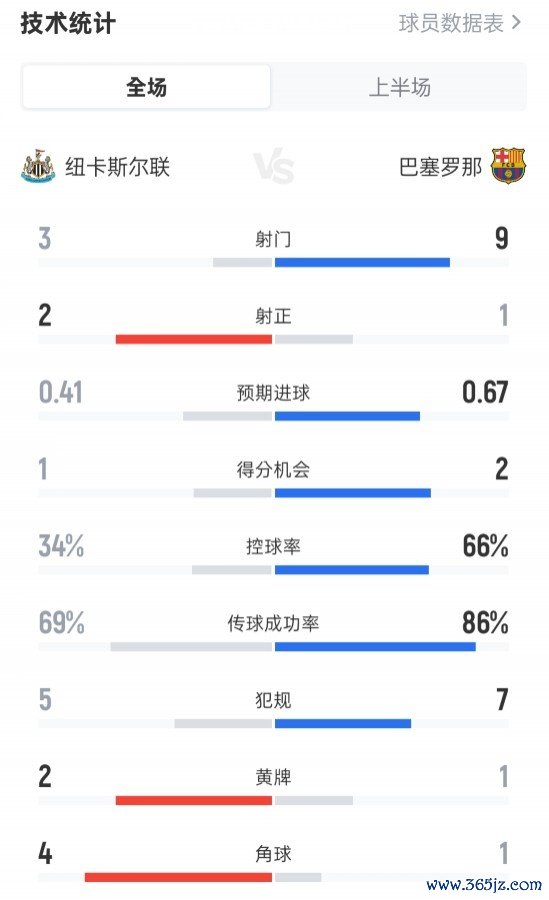549x900 pixels.
Task: Click the red 射正 shots-on-target bar
Action: click(x=194, y=339)
